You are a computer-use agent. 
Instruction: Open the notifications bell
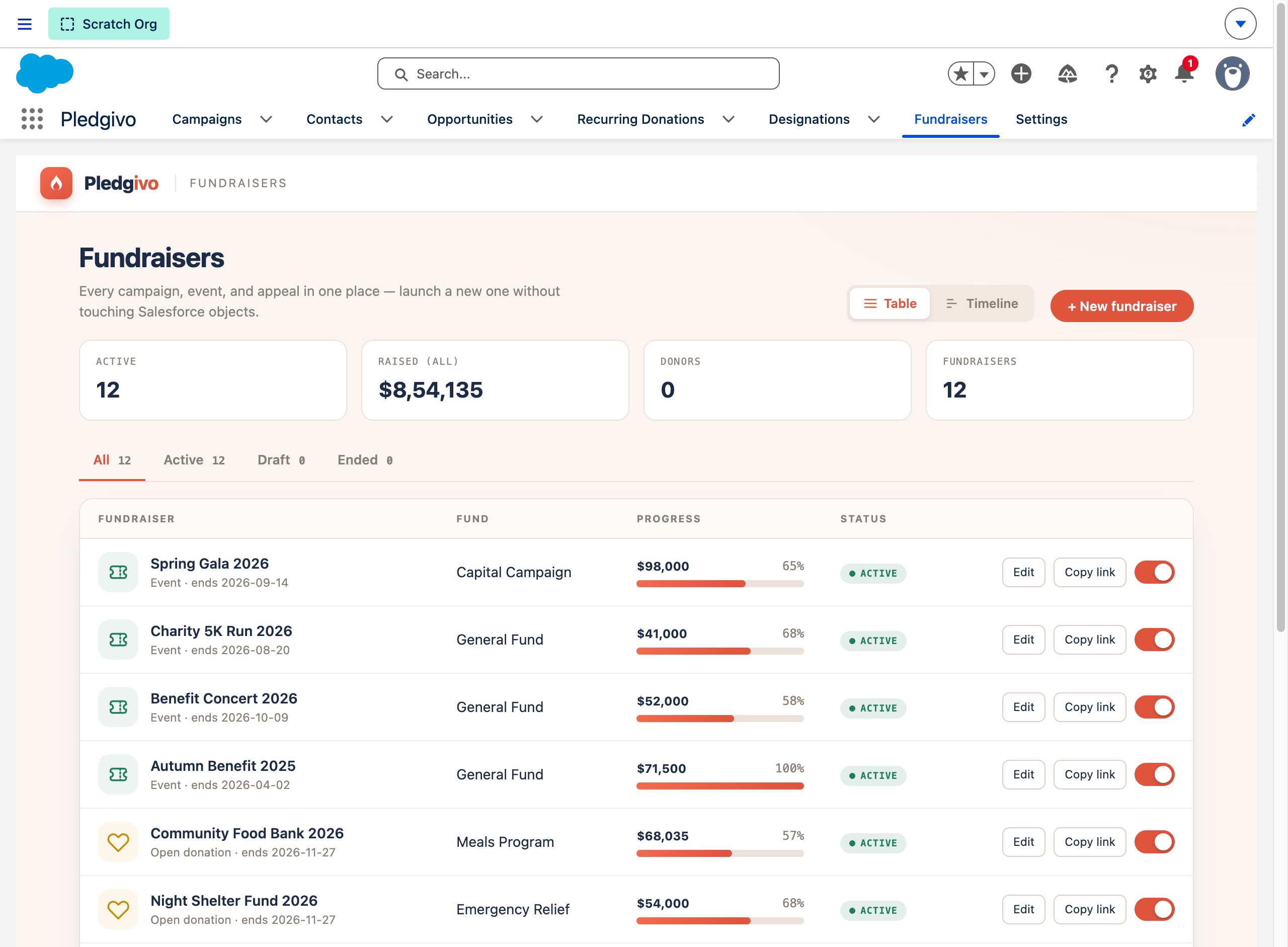(x=1184, y=73)
